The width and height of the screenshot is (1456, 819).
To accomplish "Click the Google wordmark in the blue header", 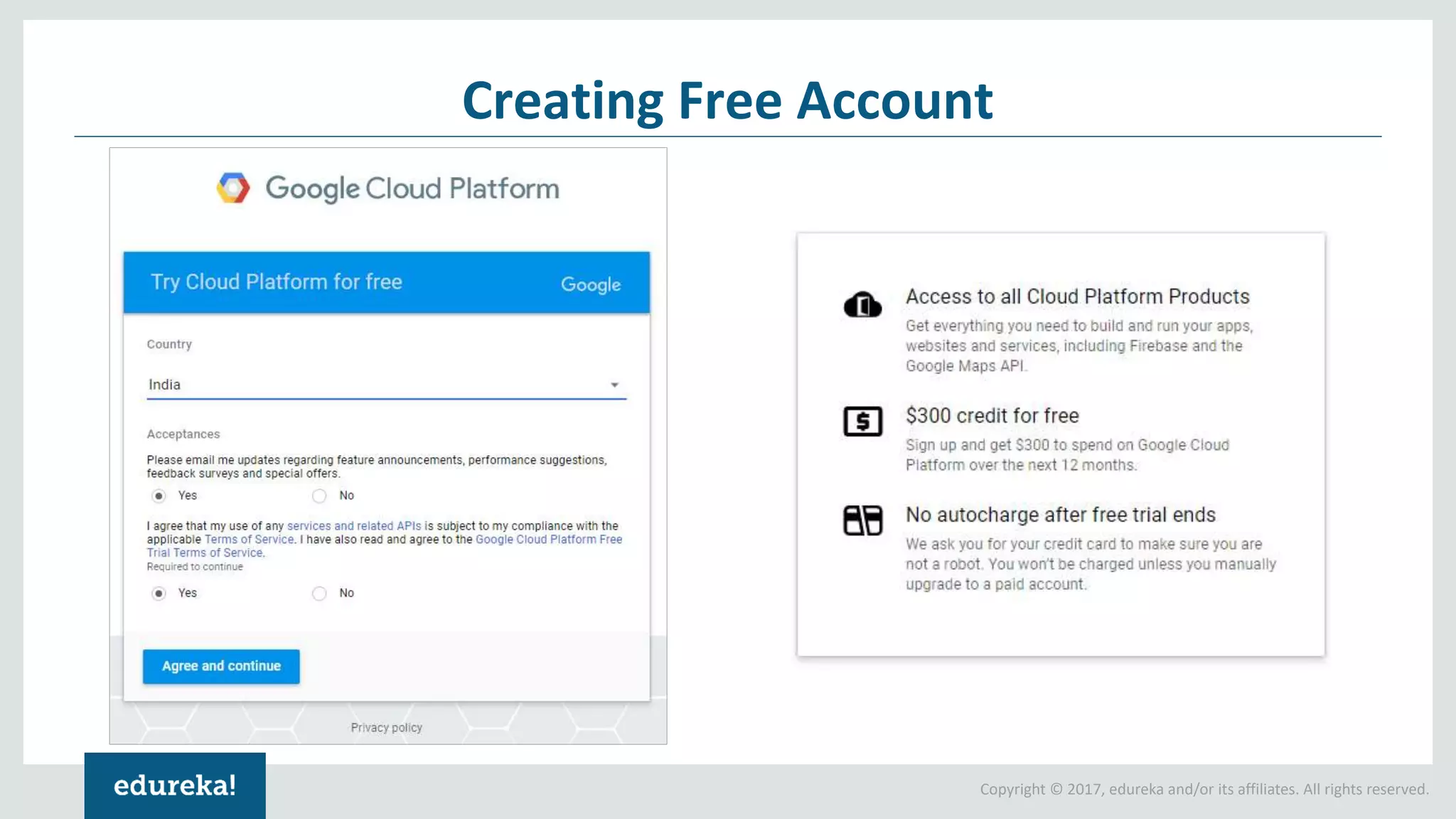I will [590, 284].
